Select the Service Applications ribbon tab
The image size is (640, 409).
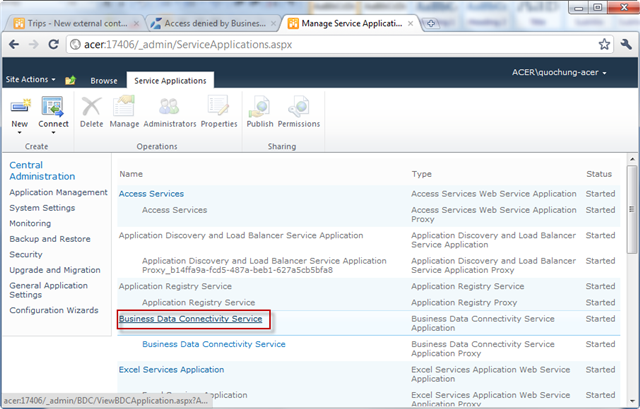tap(170, 81)
